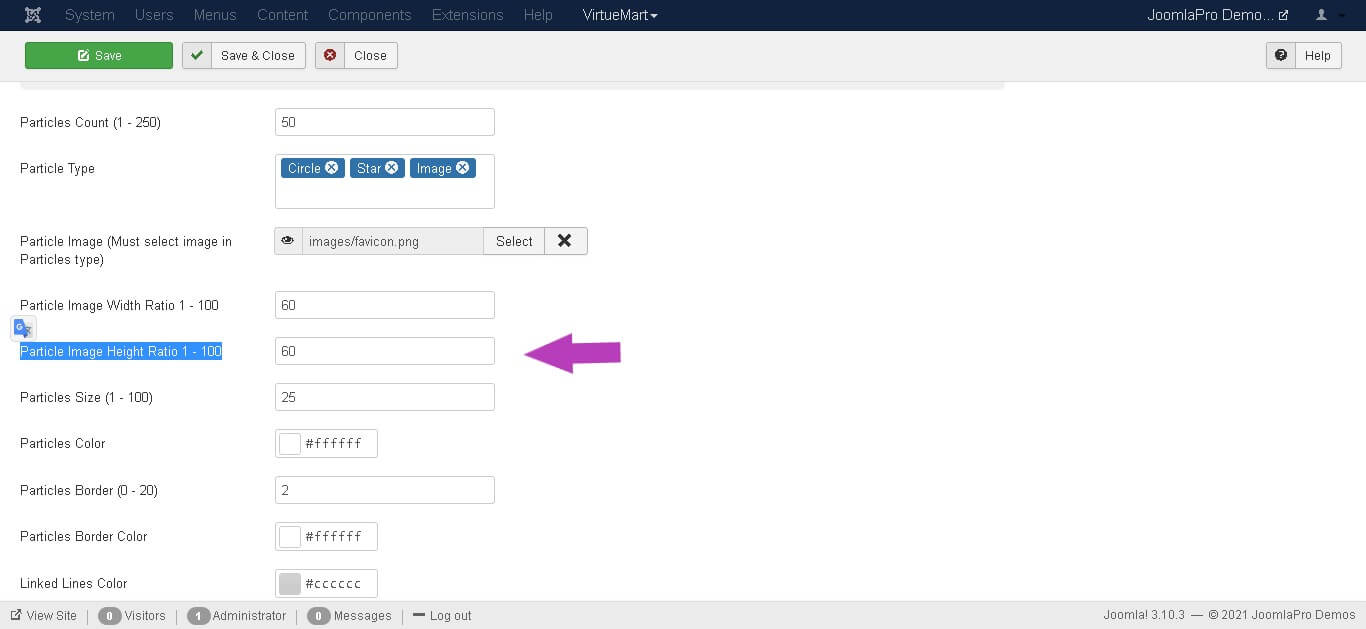The height and width of the screenshot is (629, 1366).
Task: Pick the Particles Color swatch
Action: tap(290, 444)
